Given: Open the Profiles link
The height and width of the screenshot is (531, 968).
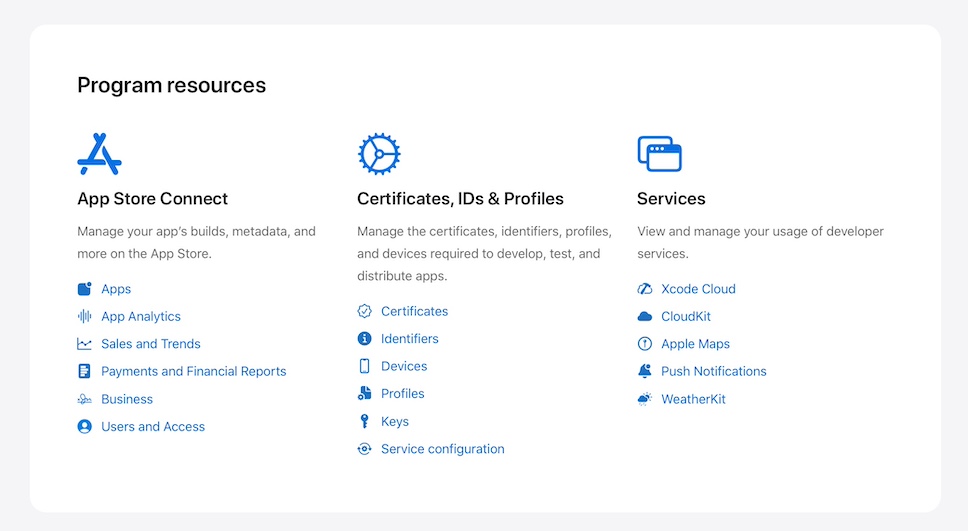Looking at the screenshot, I should pyautogui.click(x=403, y=393).
